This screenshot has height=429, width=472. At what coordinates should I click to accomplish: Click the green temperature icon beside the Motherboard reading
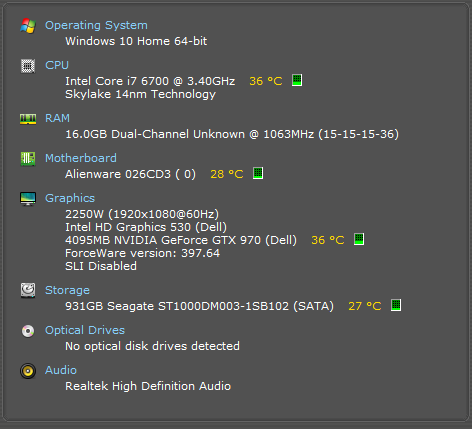258,173
